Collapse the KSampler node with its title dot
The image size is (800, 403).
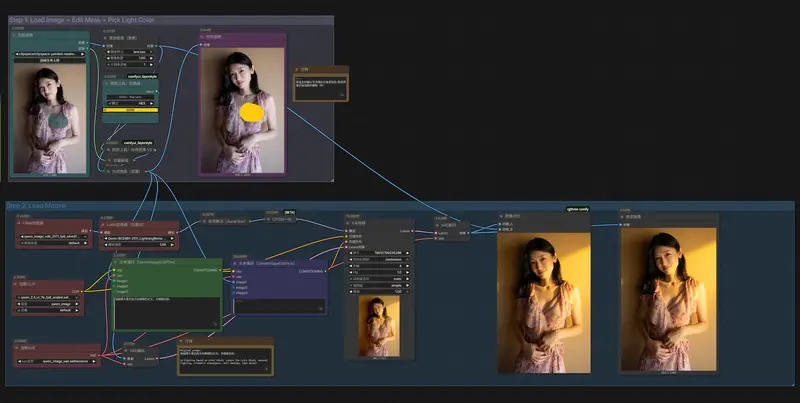[x=349, y=223]
